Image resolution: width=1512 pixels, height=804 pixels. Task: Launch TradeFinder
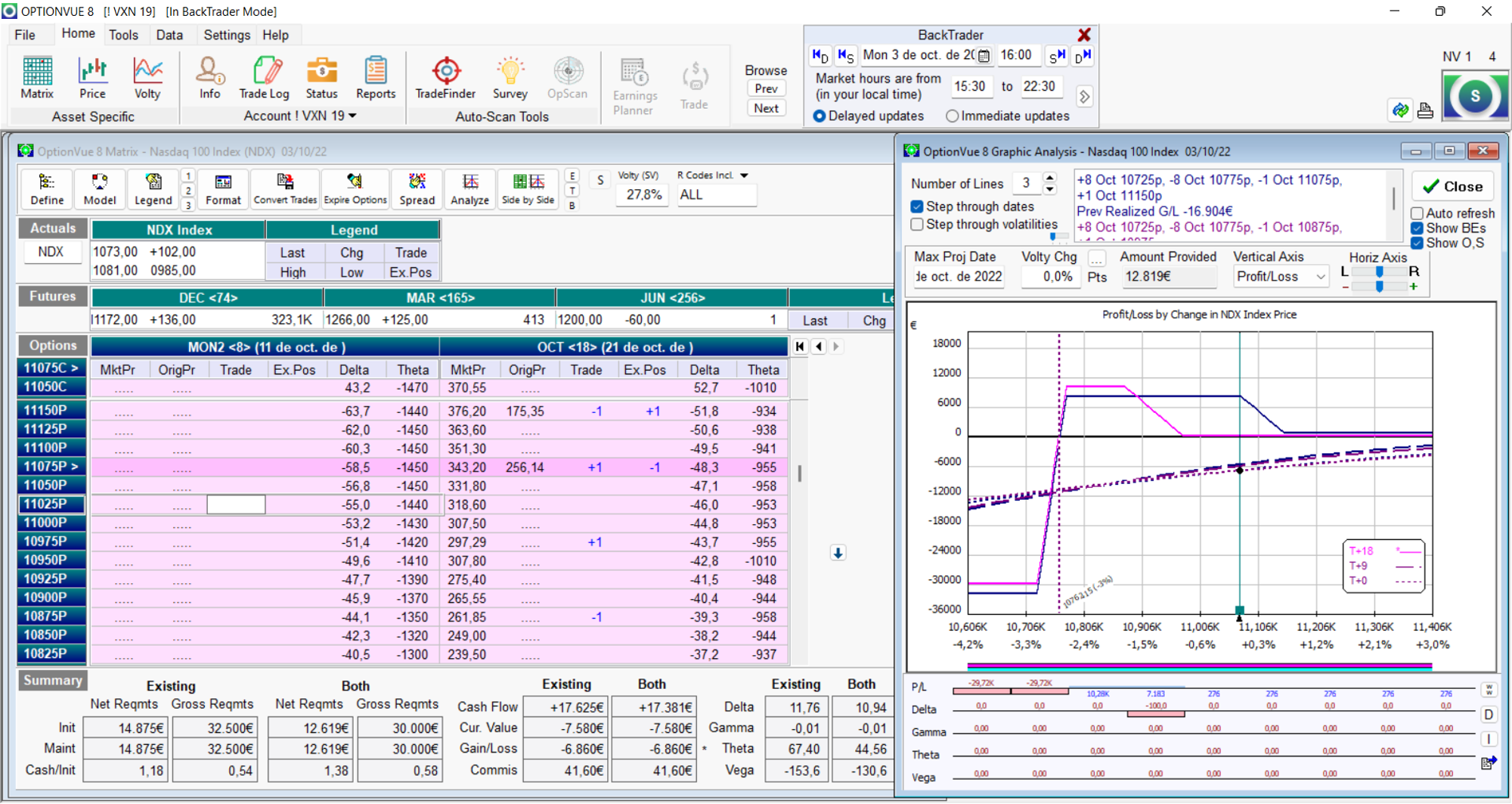point(445,78)
